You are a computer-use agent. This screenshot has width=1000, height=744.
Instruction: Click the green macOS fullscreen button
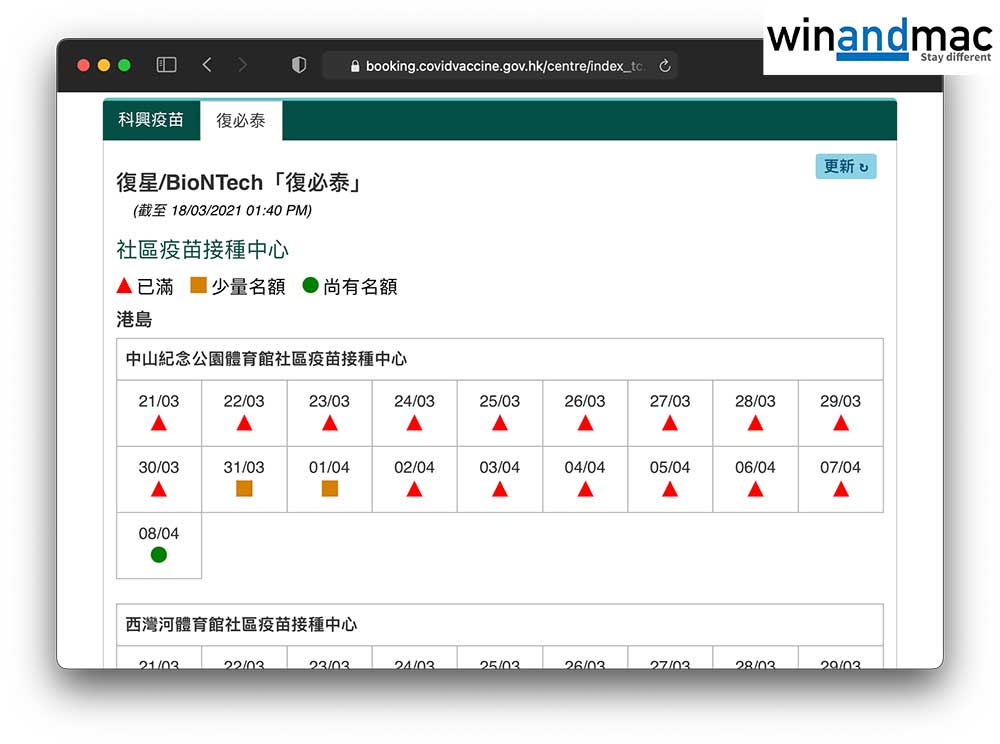point(125,65)
